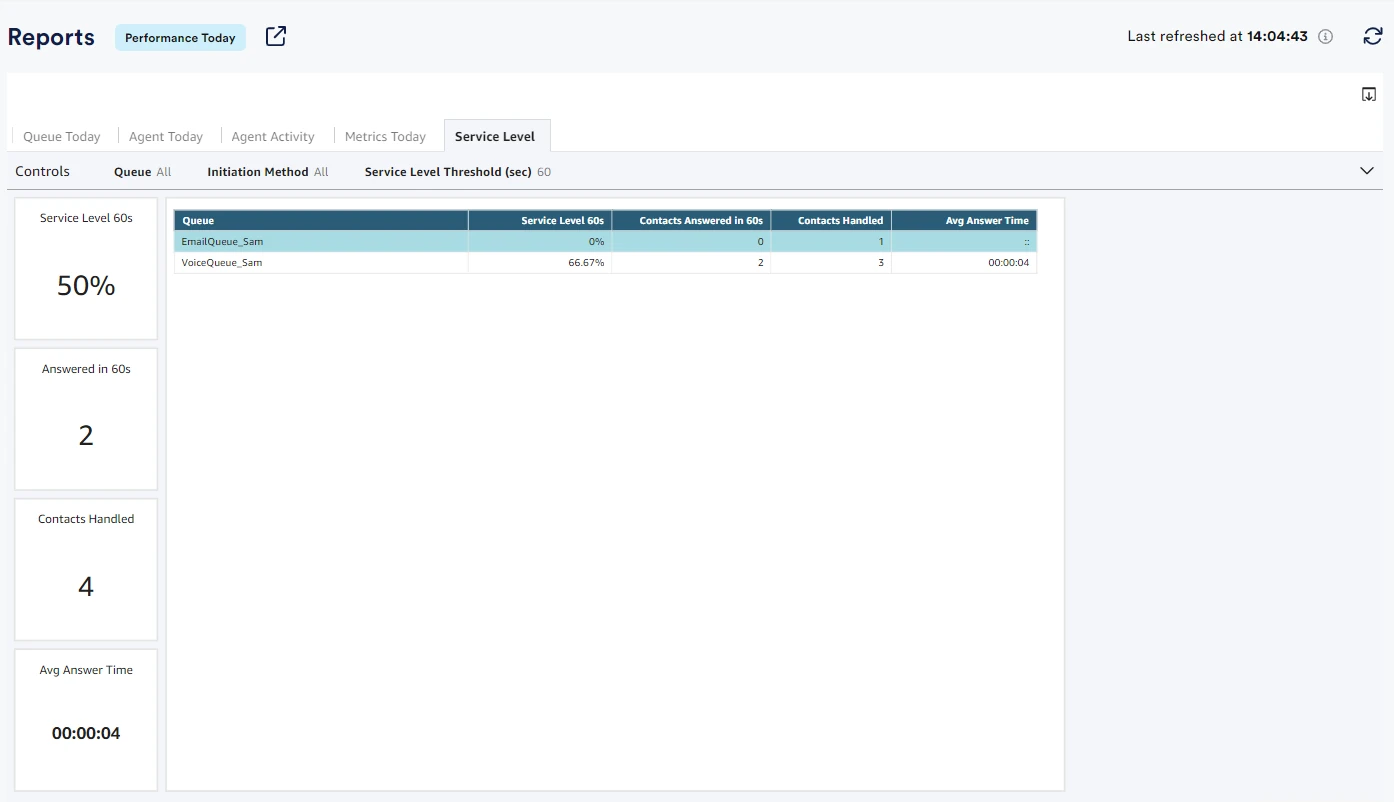The height and width of the screenshot is (802, 1394).
Task: Switch to the Agent Today tab
Action: point(166,137)
